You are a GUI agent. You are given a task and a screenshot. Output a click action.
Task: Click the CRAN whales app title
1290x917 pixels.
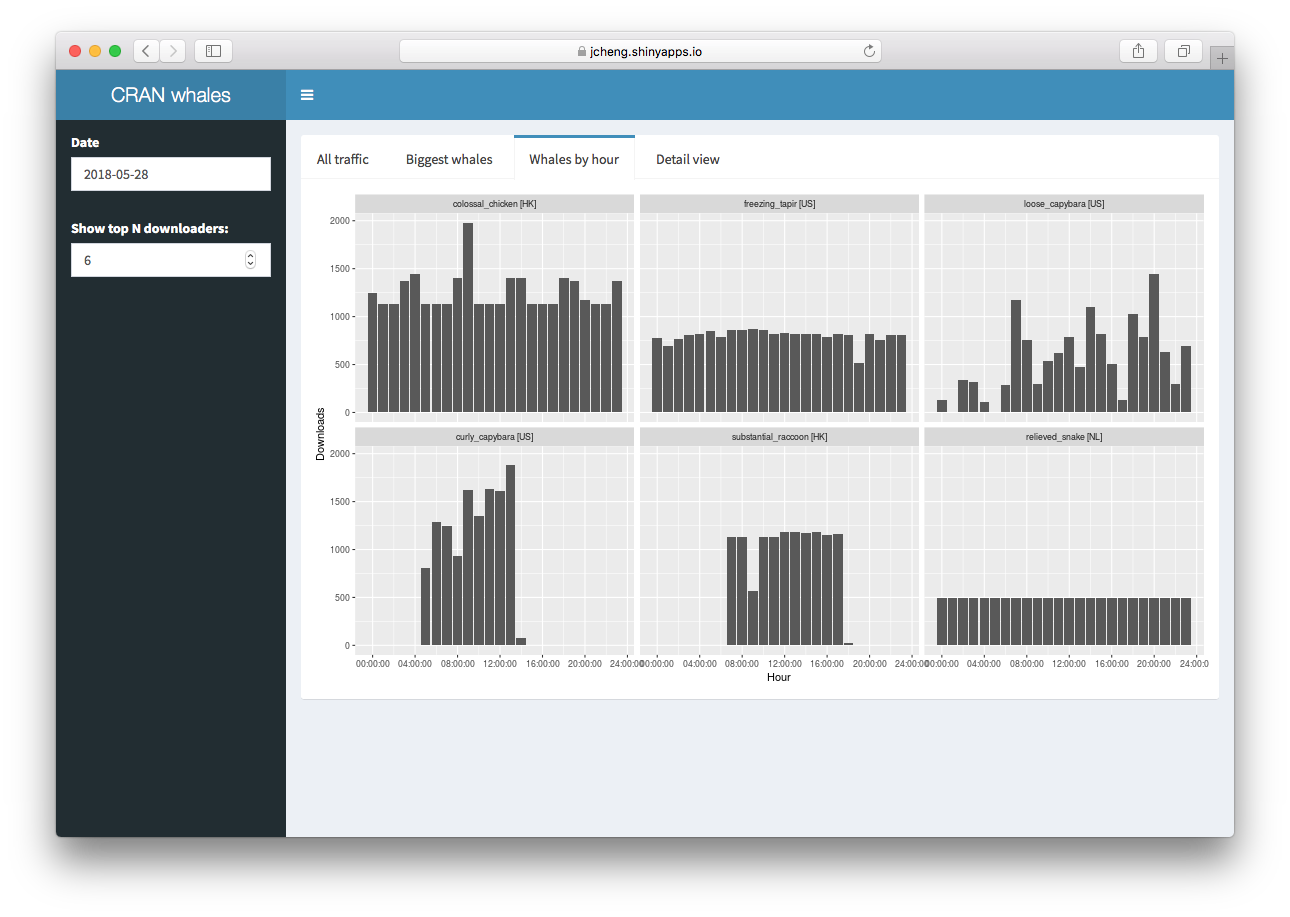170,94
